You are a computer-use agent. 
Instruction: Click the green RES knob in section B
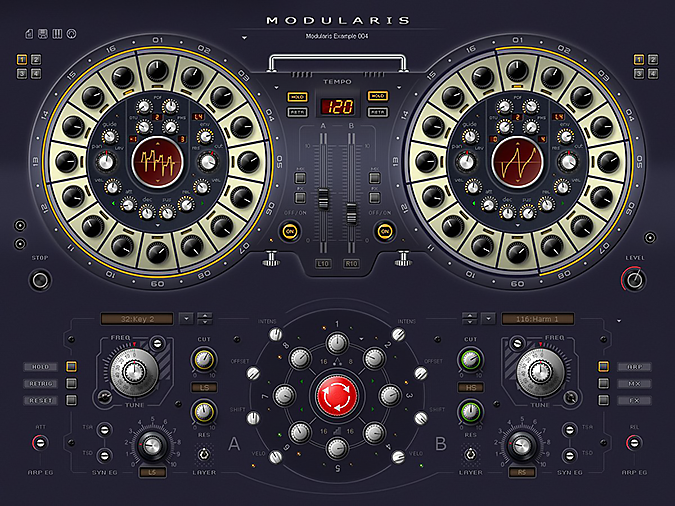coord(471,412)
